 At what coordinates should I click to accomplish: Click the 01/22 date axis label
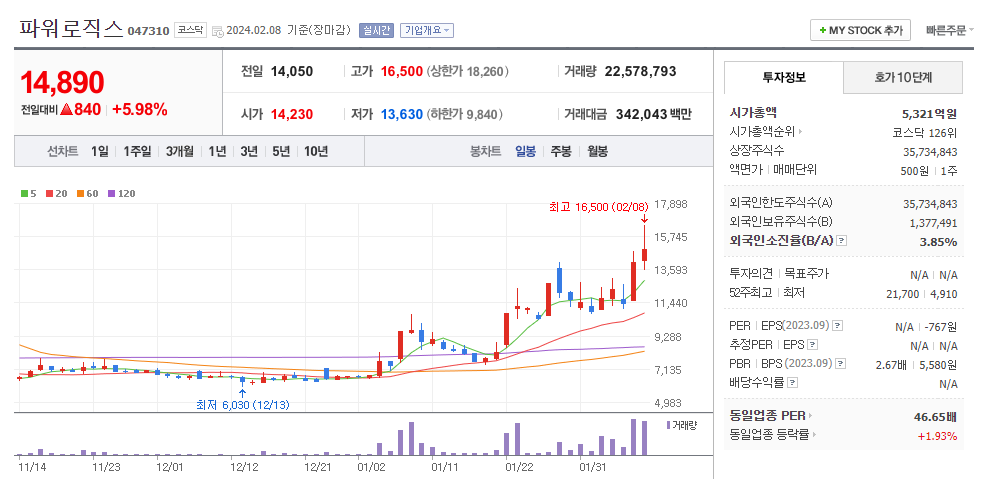[x=519, y=467]
